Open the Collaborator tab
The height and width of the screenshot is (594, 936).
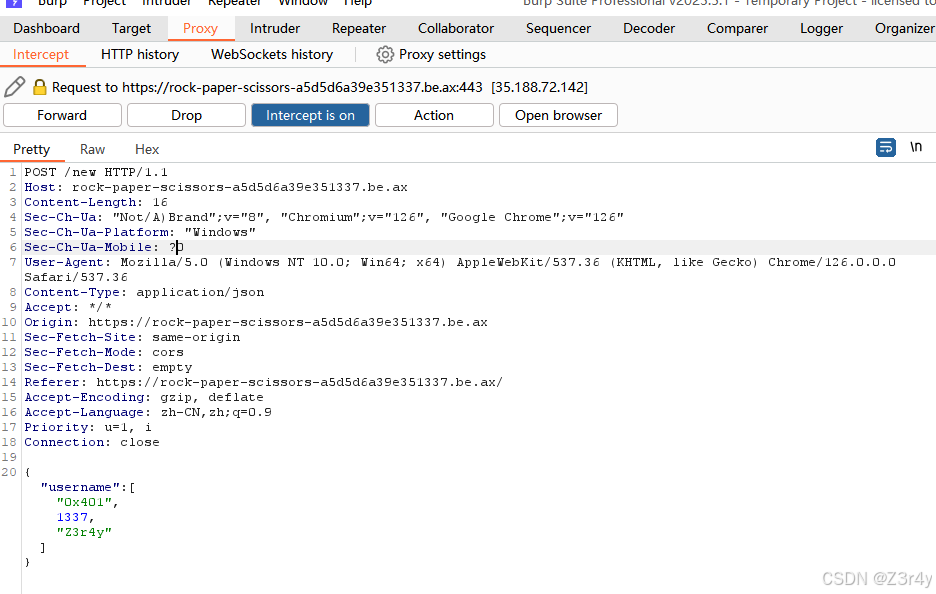point(456,29)
